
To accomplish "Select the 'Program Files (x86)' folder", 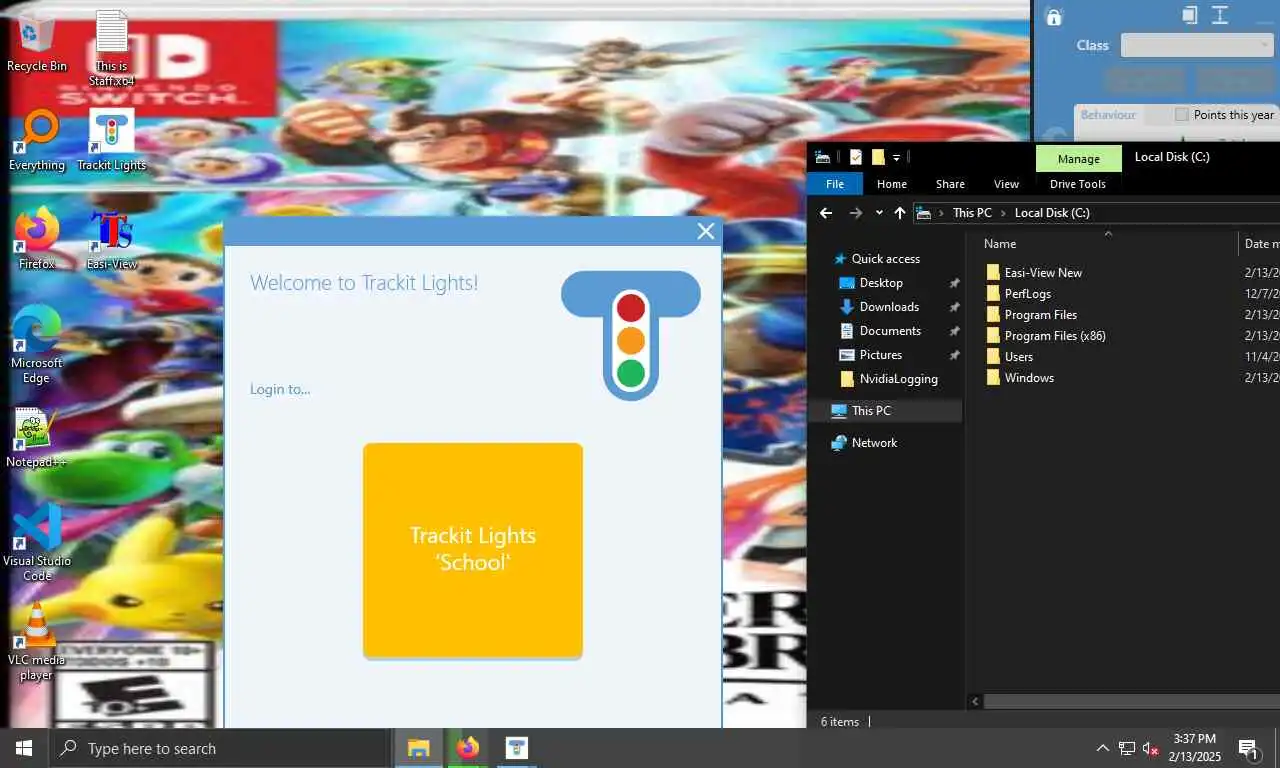I will 1055,336.
